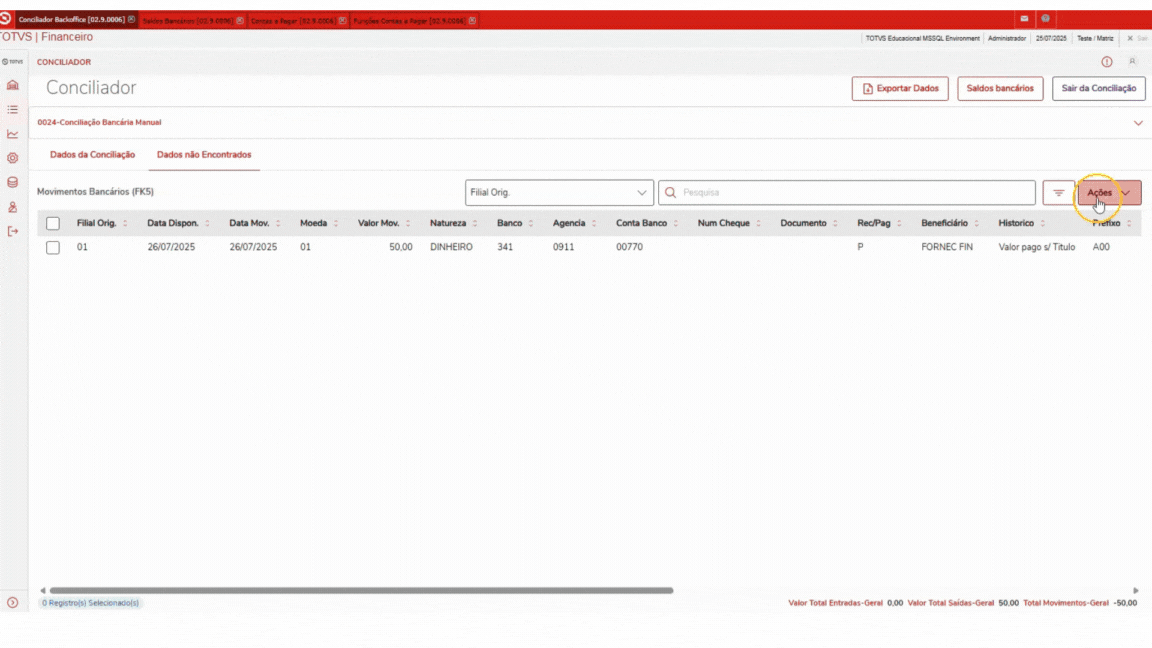This screenshot has height=648, width=1152.
Task: Sort by Num Cheque column arrows
Action: (758, 223)
